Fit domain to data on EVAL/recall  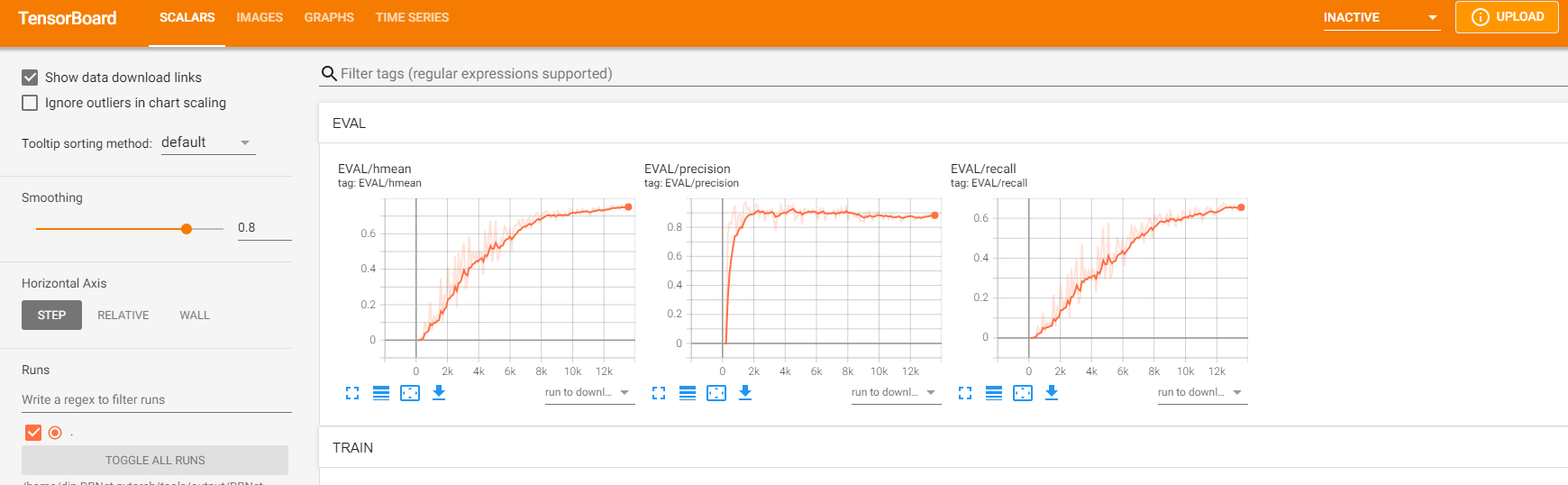pyautogui.click(x=1023, y=393)
